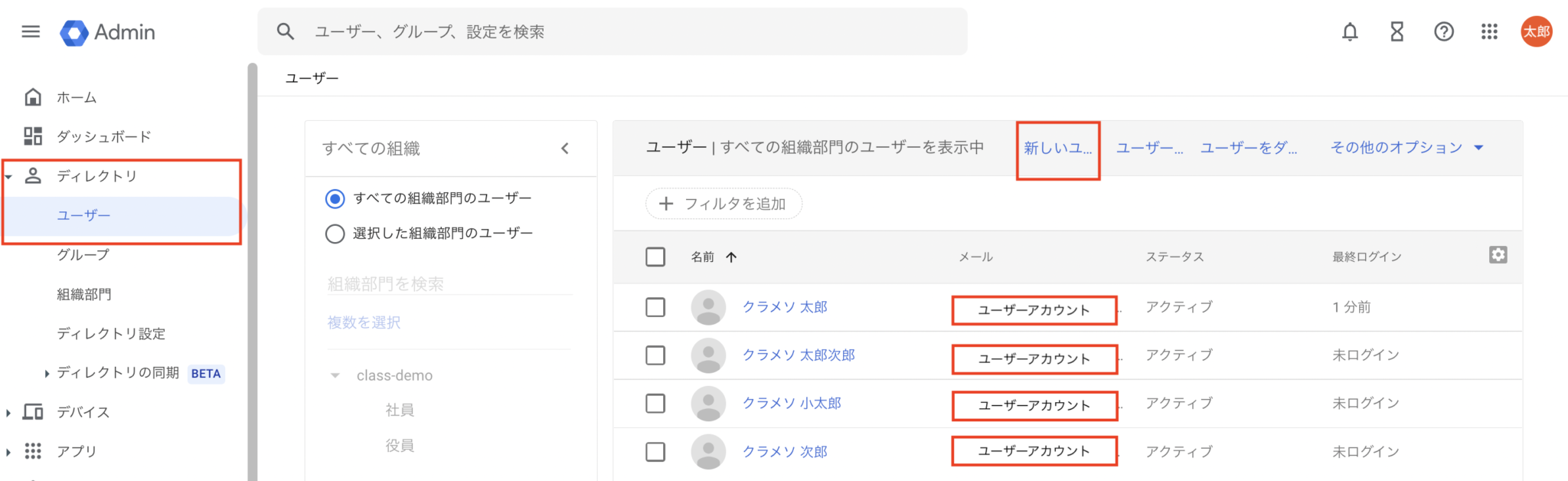Screen dimensions: 1568x481
Task: Click the 太郎 account avatar
Action: [1537, 31]
